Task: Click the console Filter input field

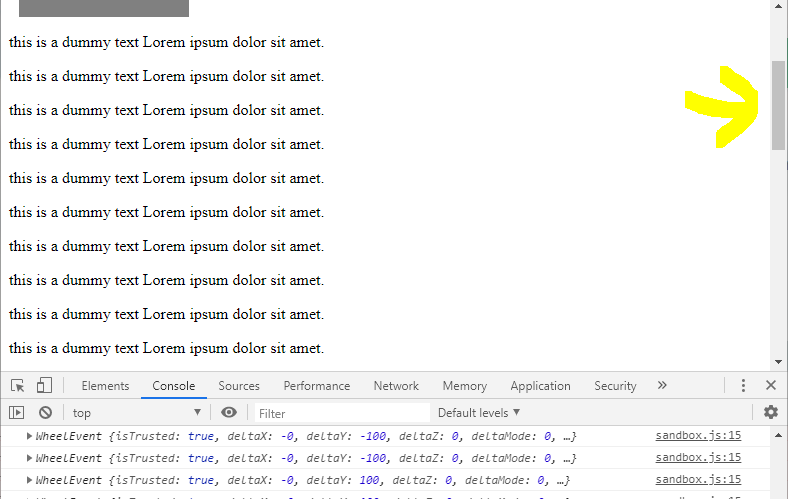Action: [x=340, y=413]
